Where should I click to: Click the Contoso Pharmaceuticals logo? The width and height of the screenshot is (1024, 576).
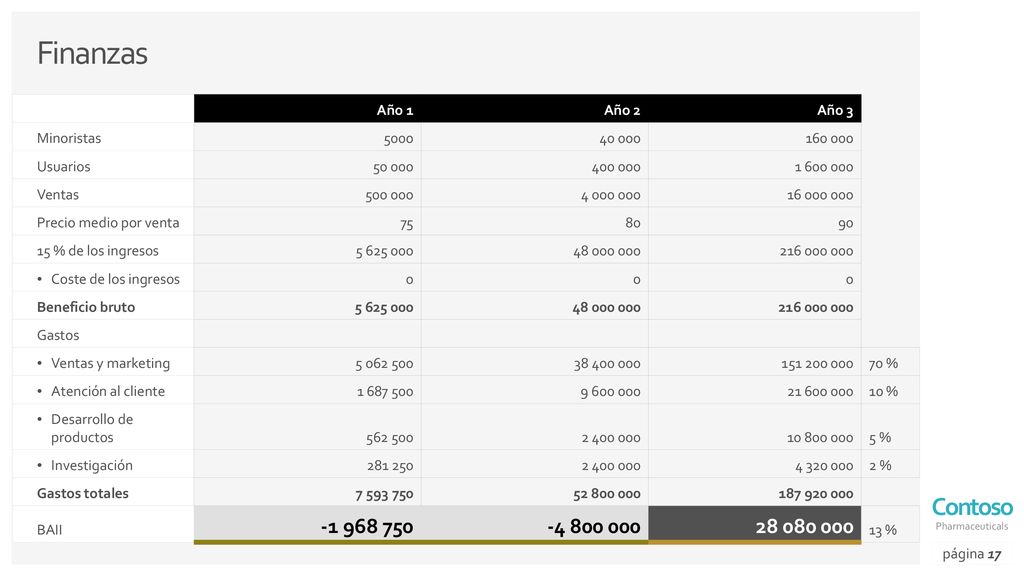pyautogui.click(x=972, y=514)
